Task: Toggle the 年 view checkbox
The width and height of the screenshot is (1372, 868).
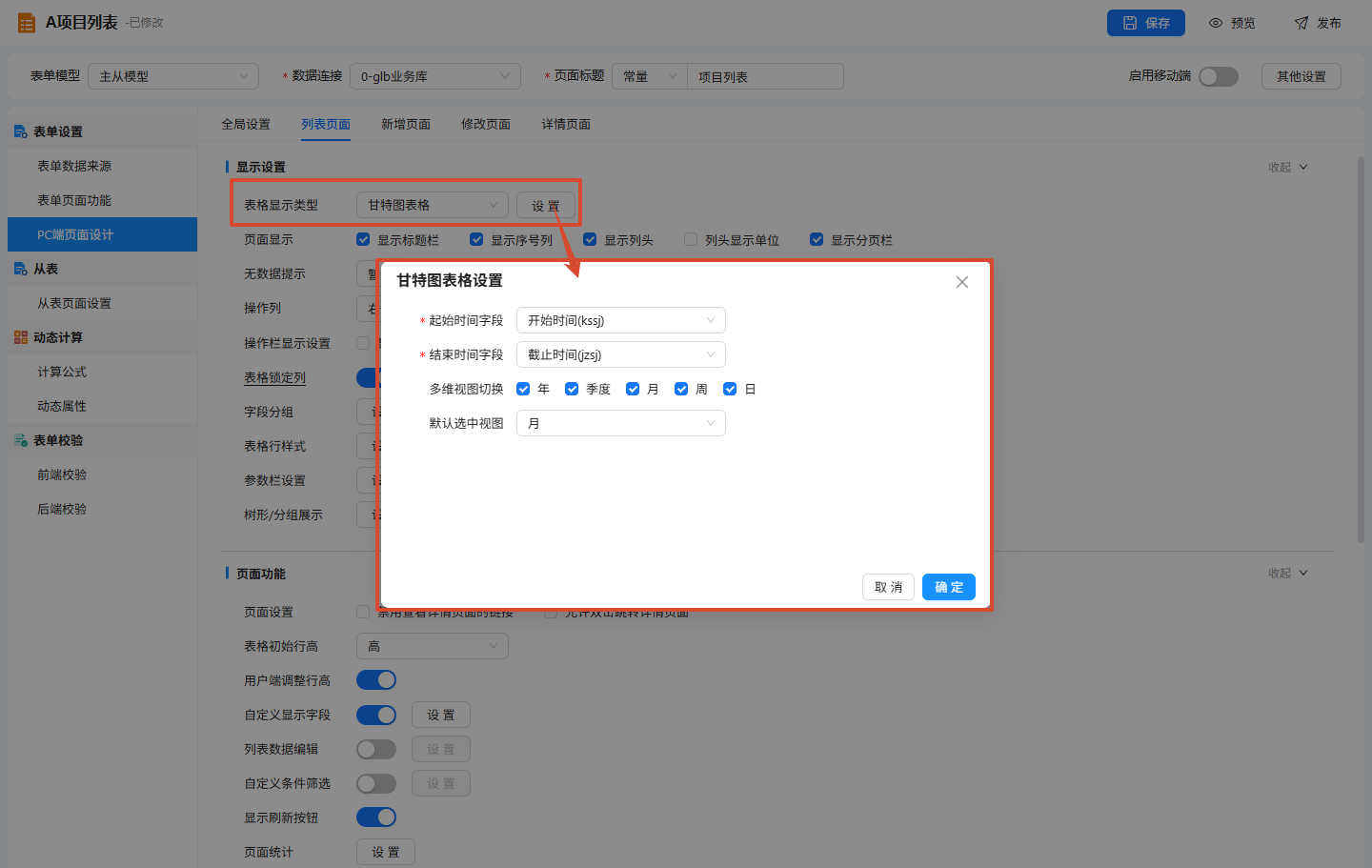Action: coord(523,389)
